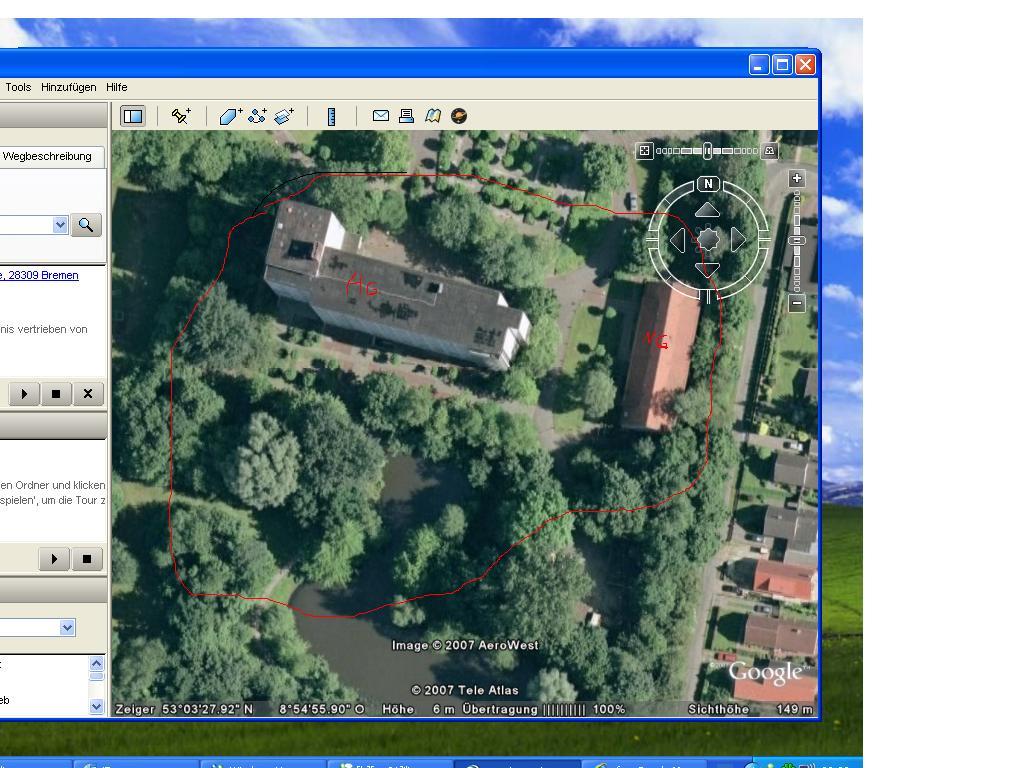Open the Hilfe menu
Screen dimensions: 1024x768
point(117,87)
